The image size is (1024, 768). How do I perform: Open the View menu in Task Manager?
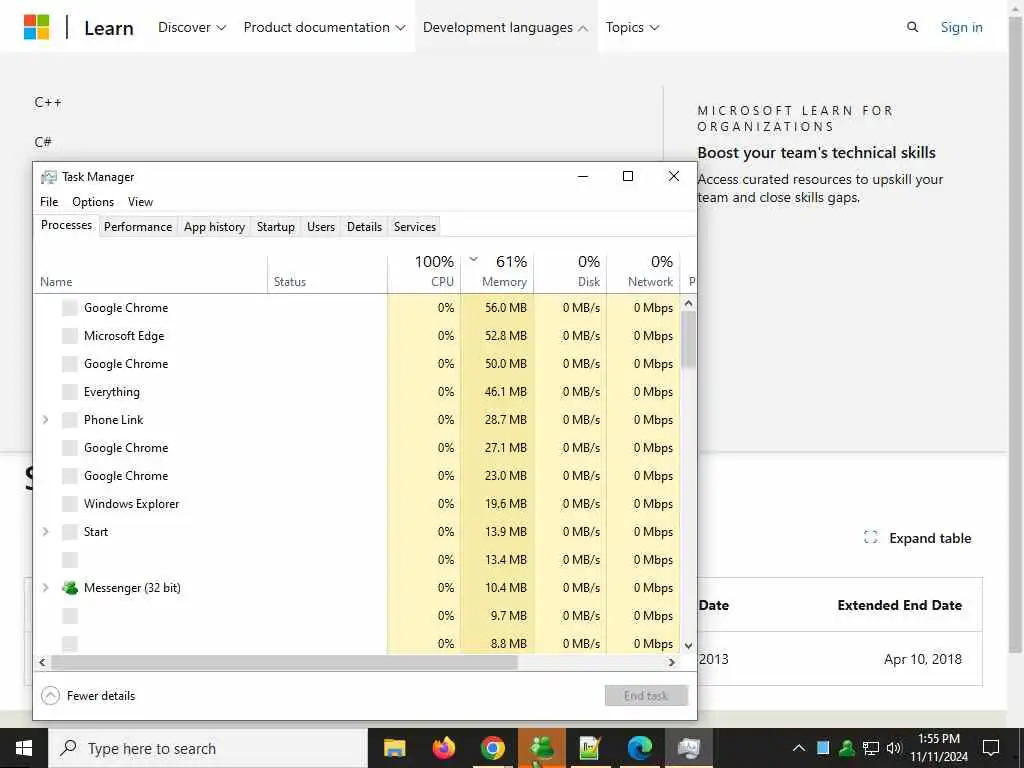tap(140, 202)
